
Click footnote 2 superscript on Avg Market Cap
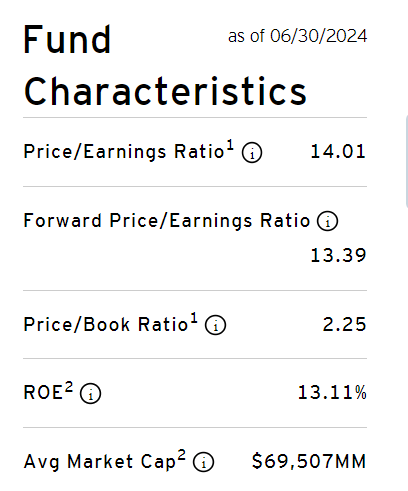click(181, 455)
